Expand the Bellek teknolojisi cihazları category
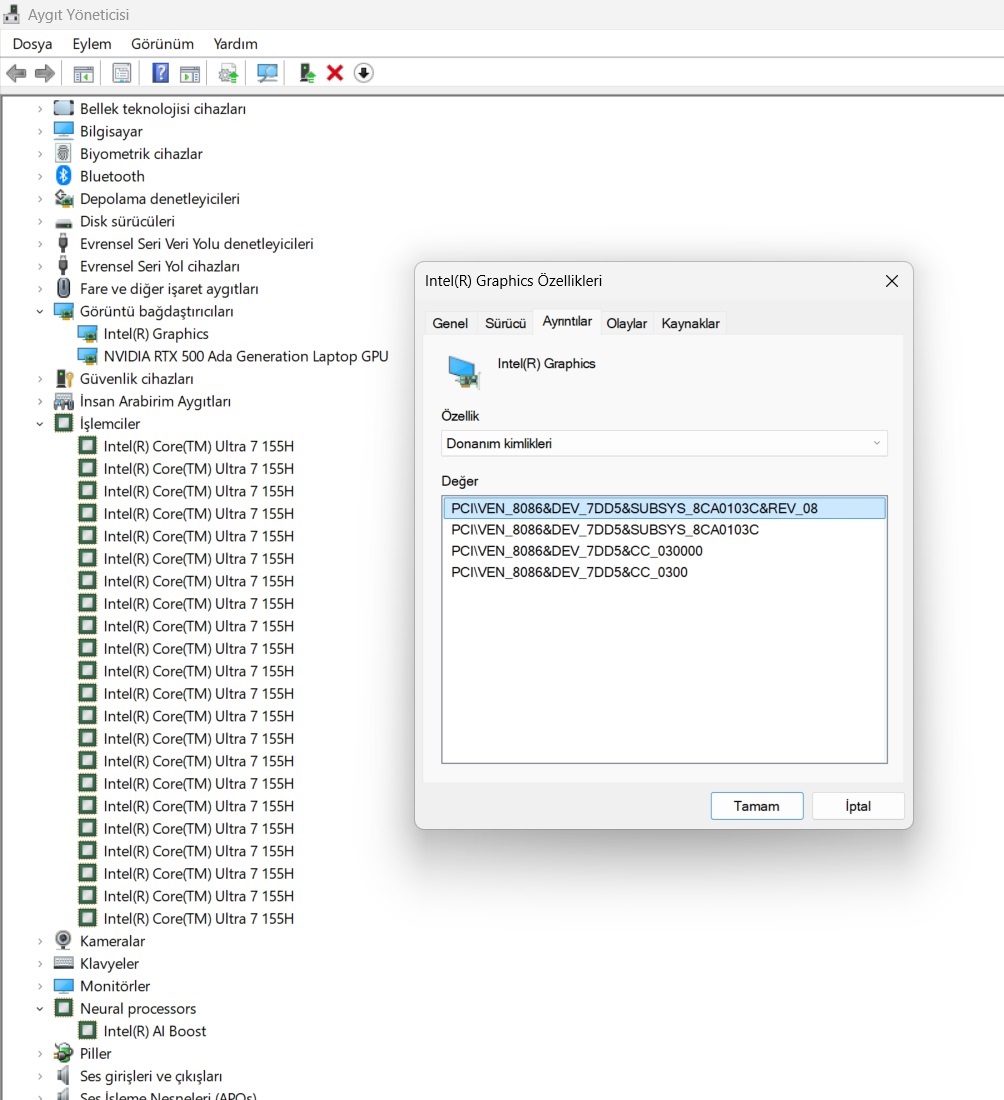Image resolution: width=1004 pixels, height=1100 pixels. pyautogui.click(x=40, y=109)
